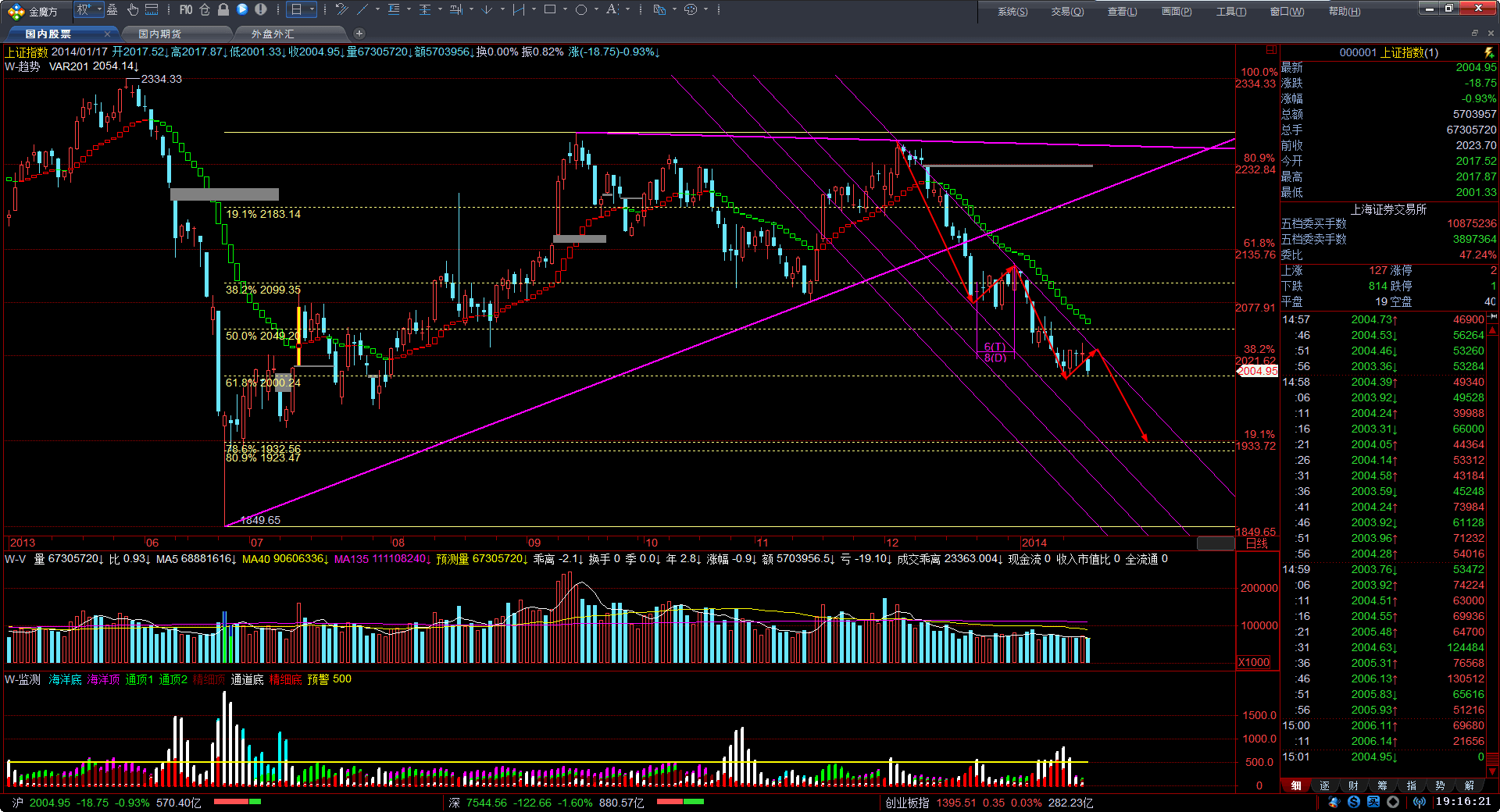This screenshot has height=812, width=1500.
Task: Select the rectangle drawing tool
Action: coord(550,10)
